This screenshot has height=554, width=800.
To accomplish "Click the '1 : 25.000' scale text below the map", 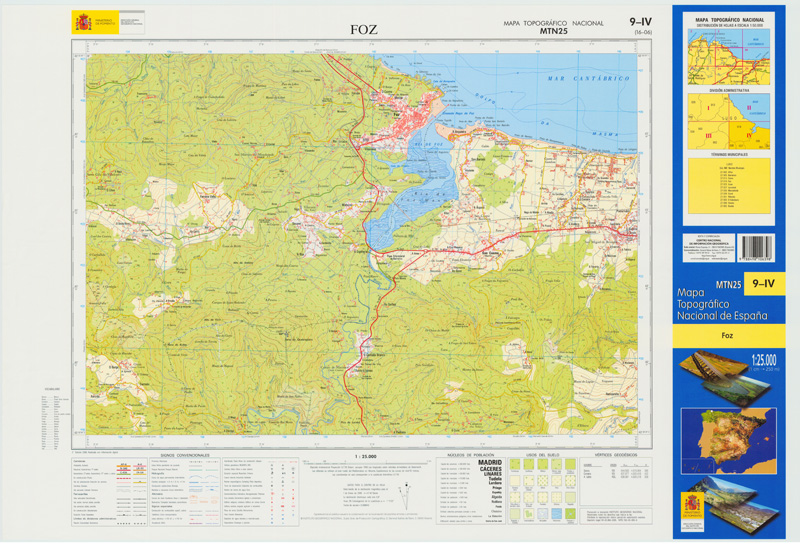I will pyautogui.click(x=365, y=456).
